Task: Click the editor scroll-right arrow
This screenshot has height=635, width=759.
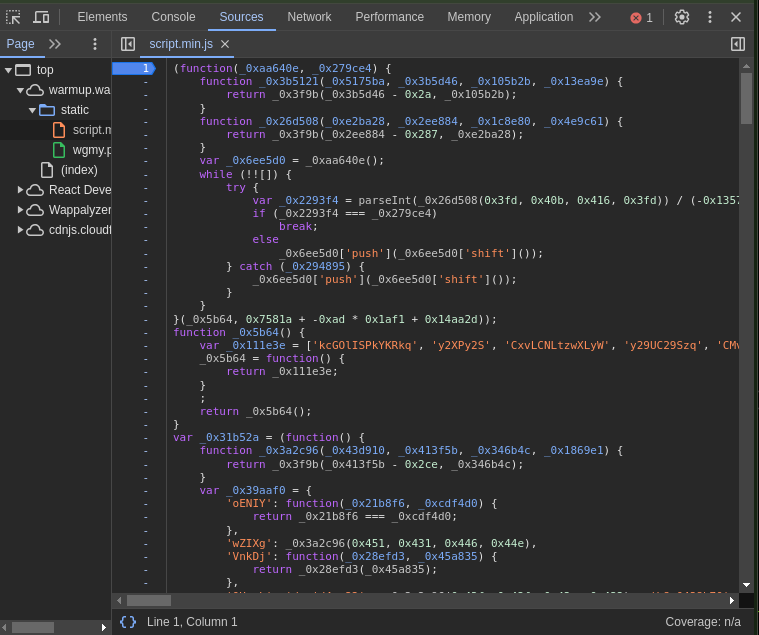Action: [732, 601]
